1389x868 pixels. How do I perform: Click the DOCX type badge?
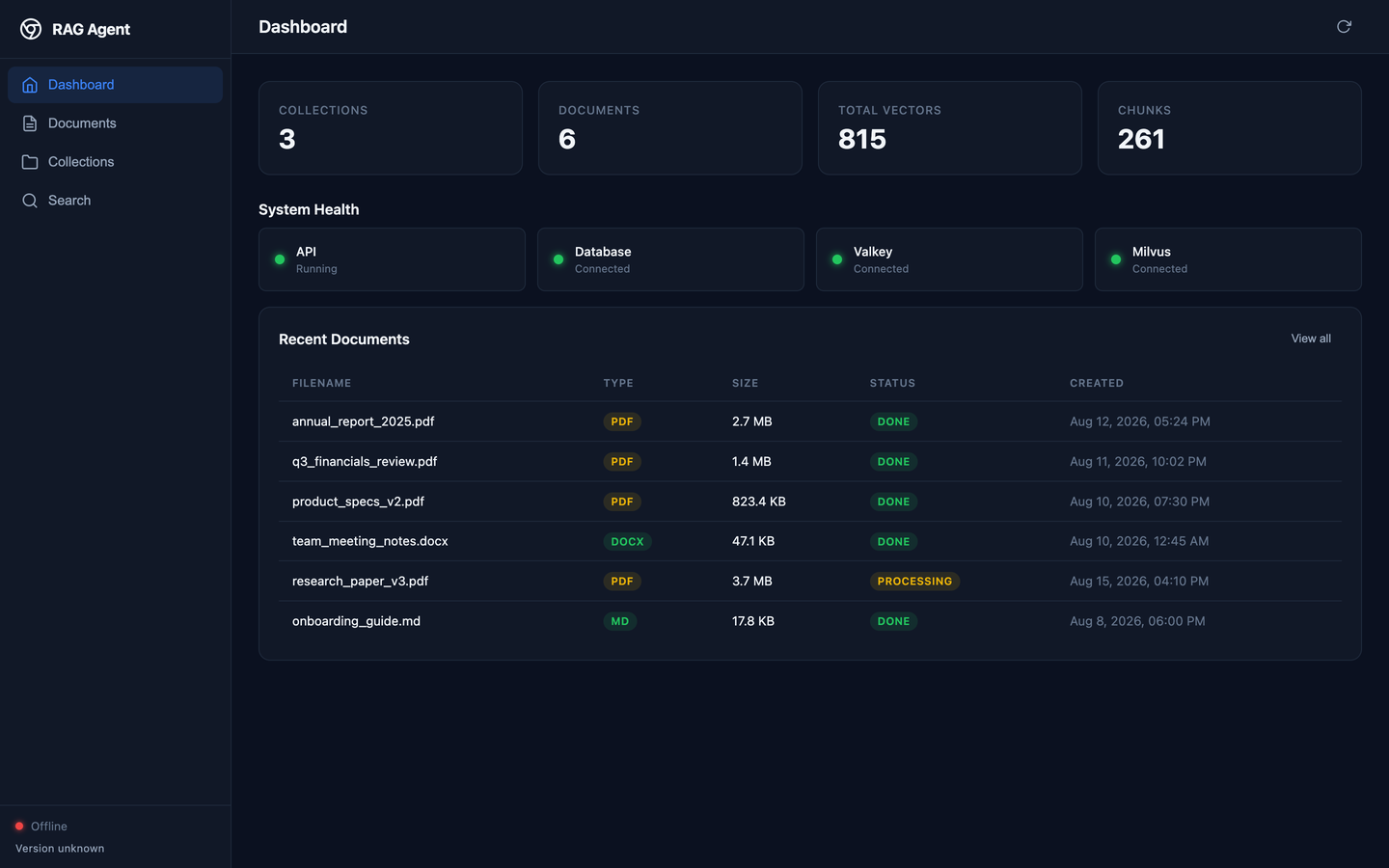pos(627,542)
